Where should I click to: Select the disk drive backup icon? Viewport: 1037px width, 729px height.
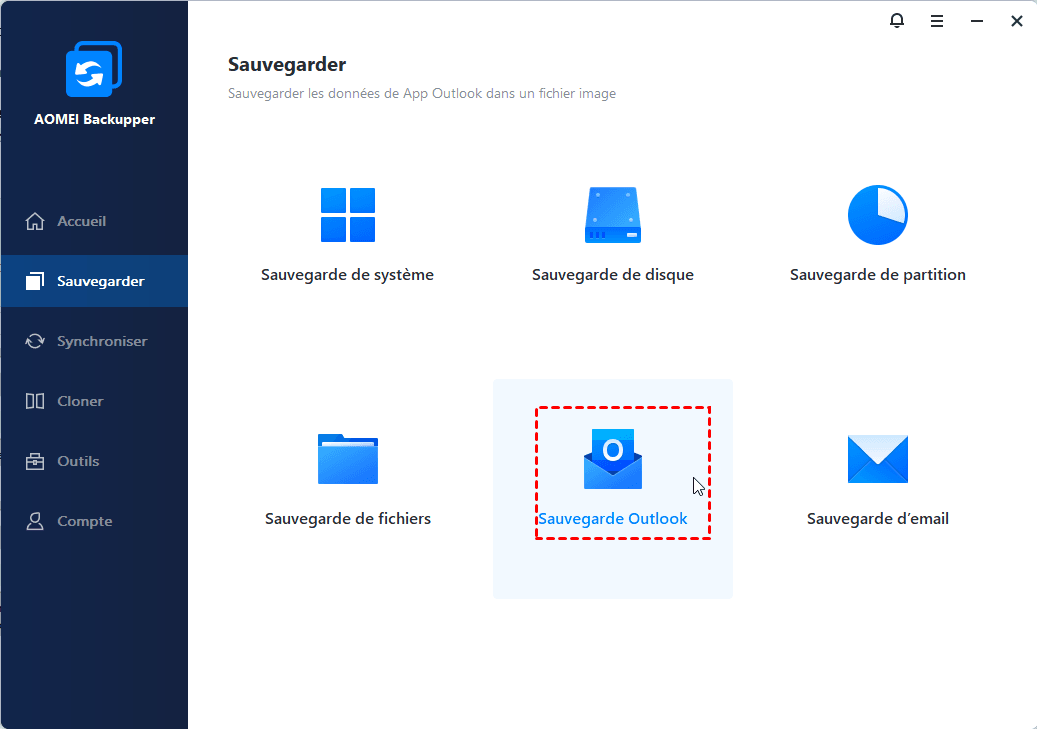click(x=613, y=215)
